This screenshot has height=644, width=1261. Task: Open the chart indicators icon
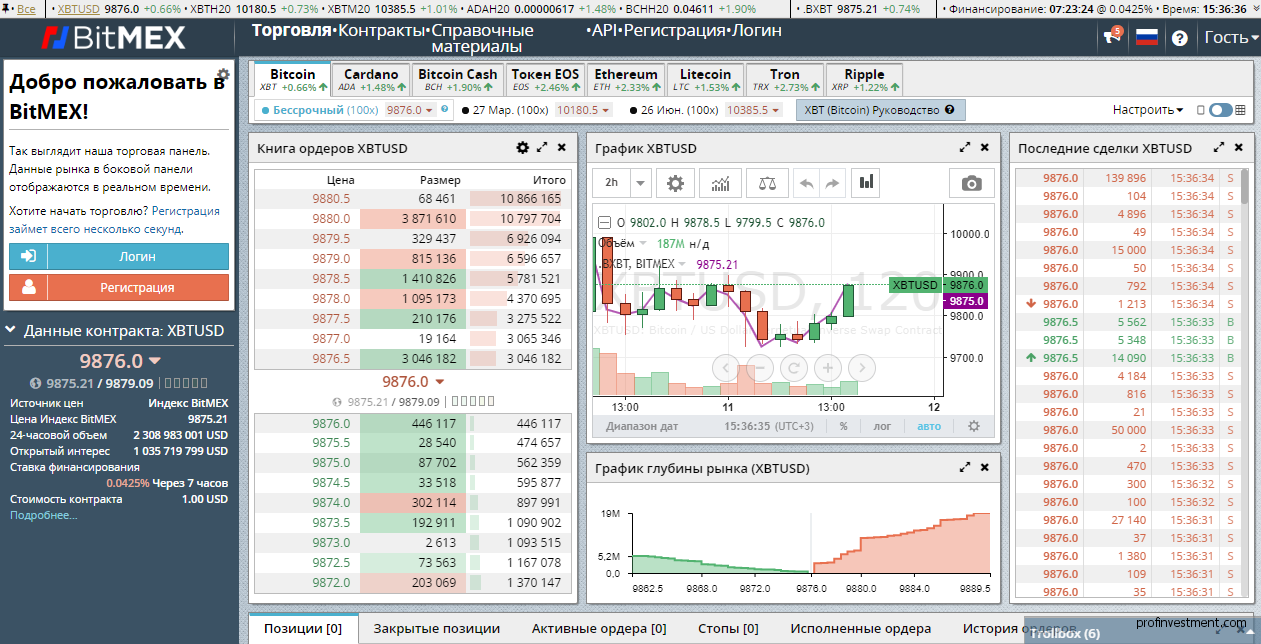720,183
